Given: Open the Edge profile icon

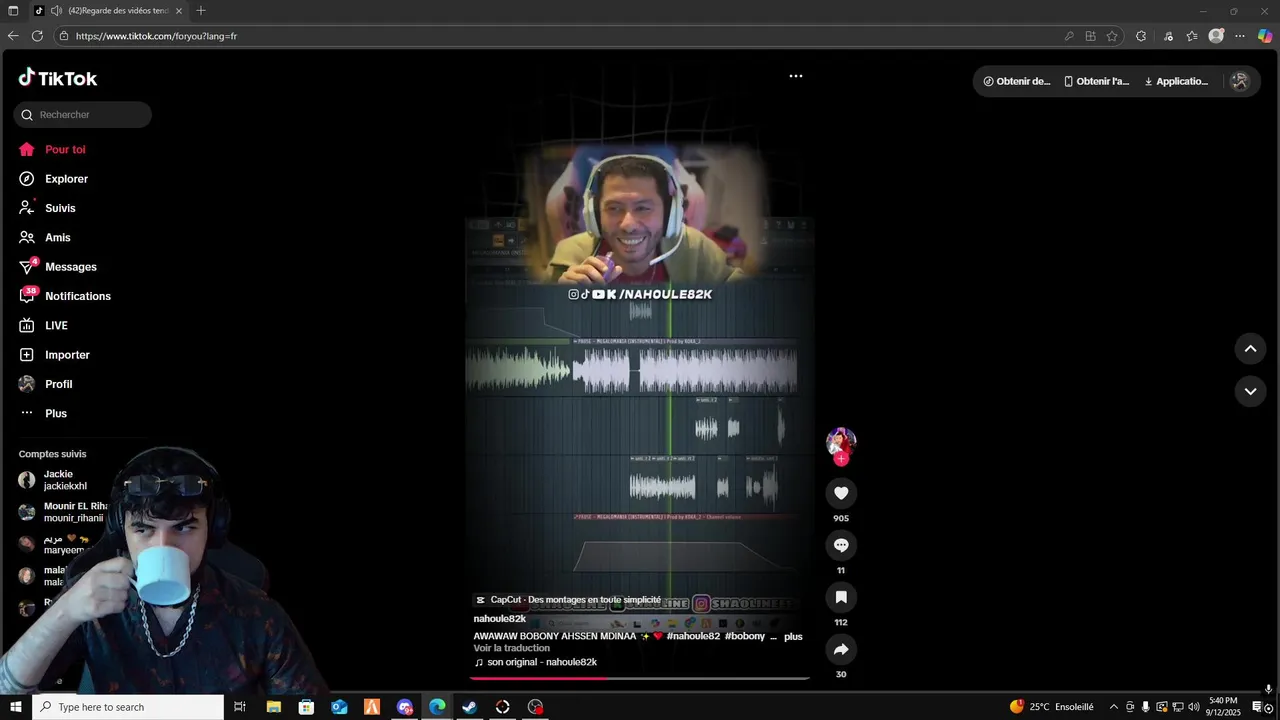Looking at the screenshot, I should pos(1216,36).
